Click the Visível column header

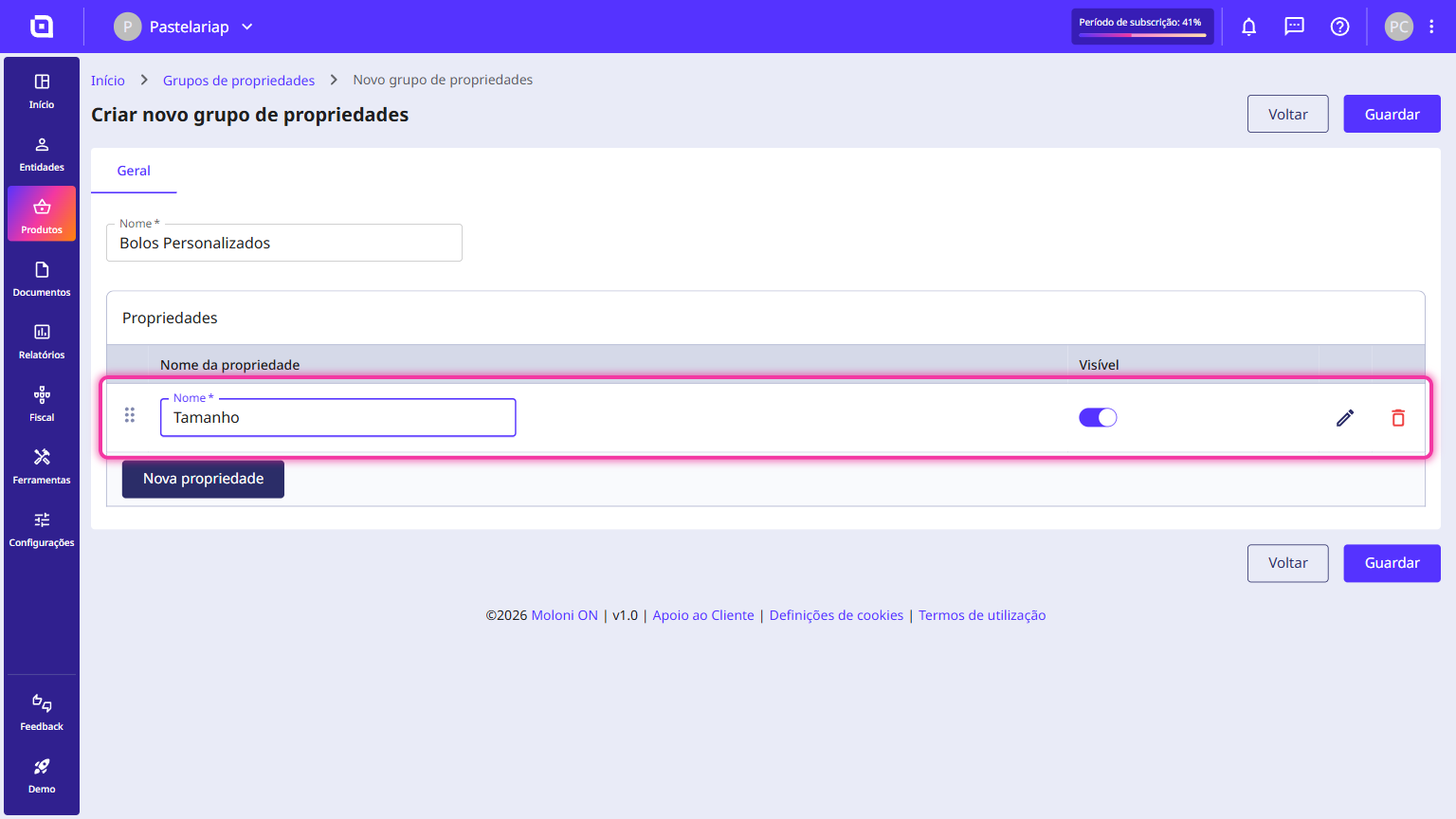pyautogui.click(x=1099, y=365)
